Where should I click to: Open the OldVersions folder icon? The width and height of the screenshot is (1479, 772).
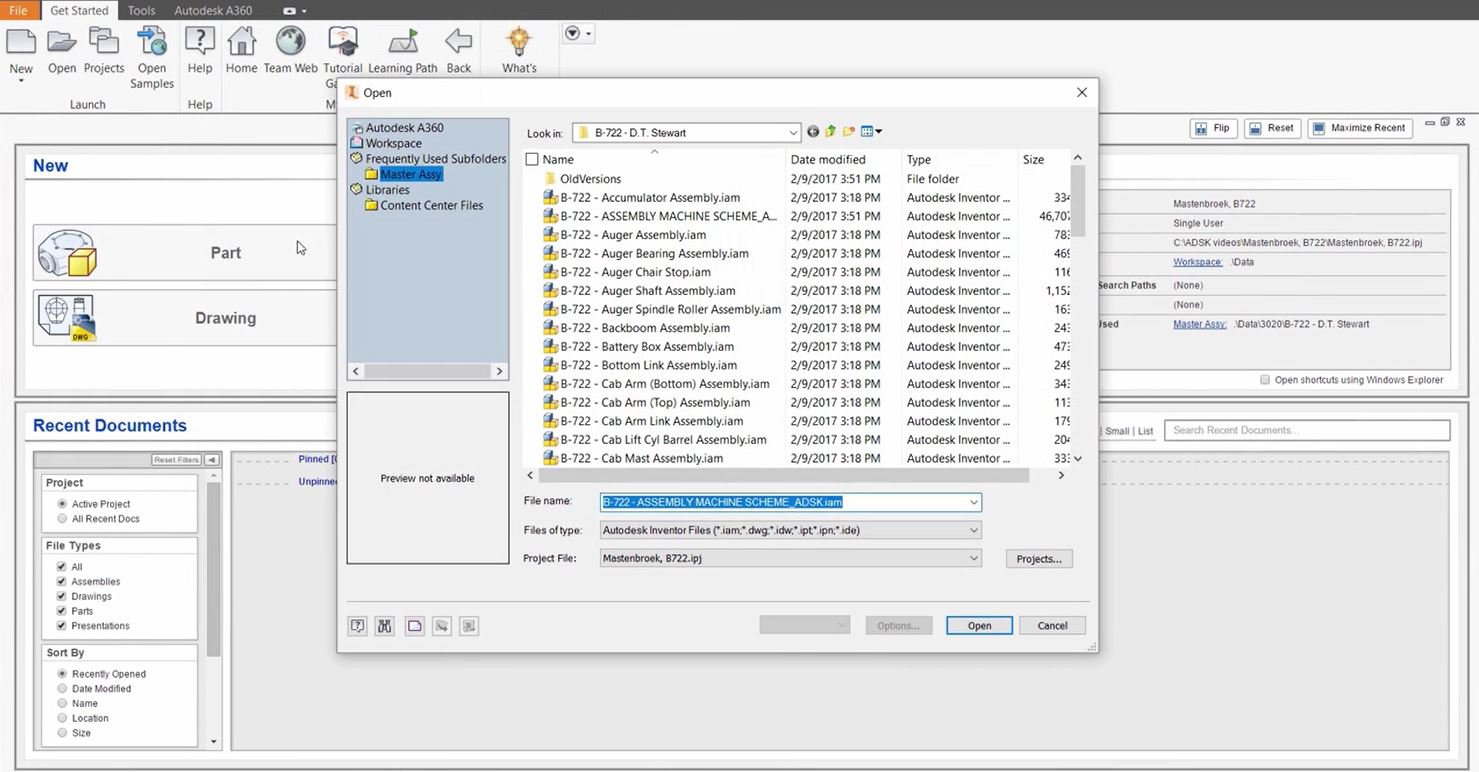click(x=549, y=179)
